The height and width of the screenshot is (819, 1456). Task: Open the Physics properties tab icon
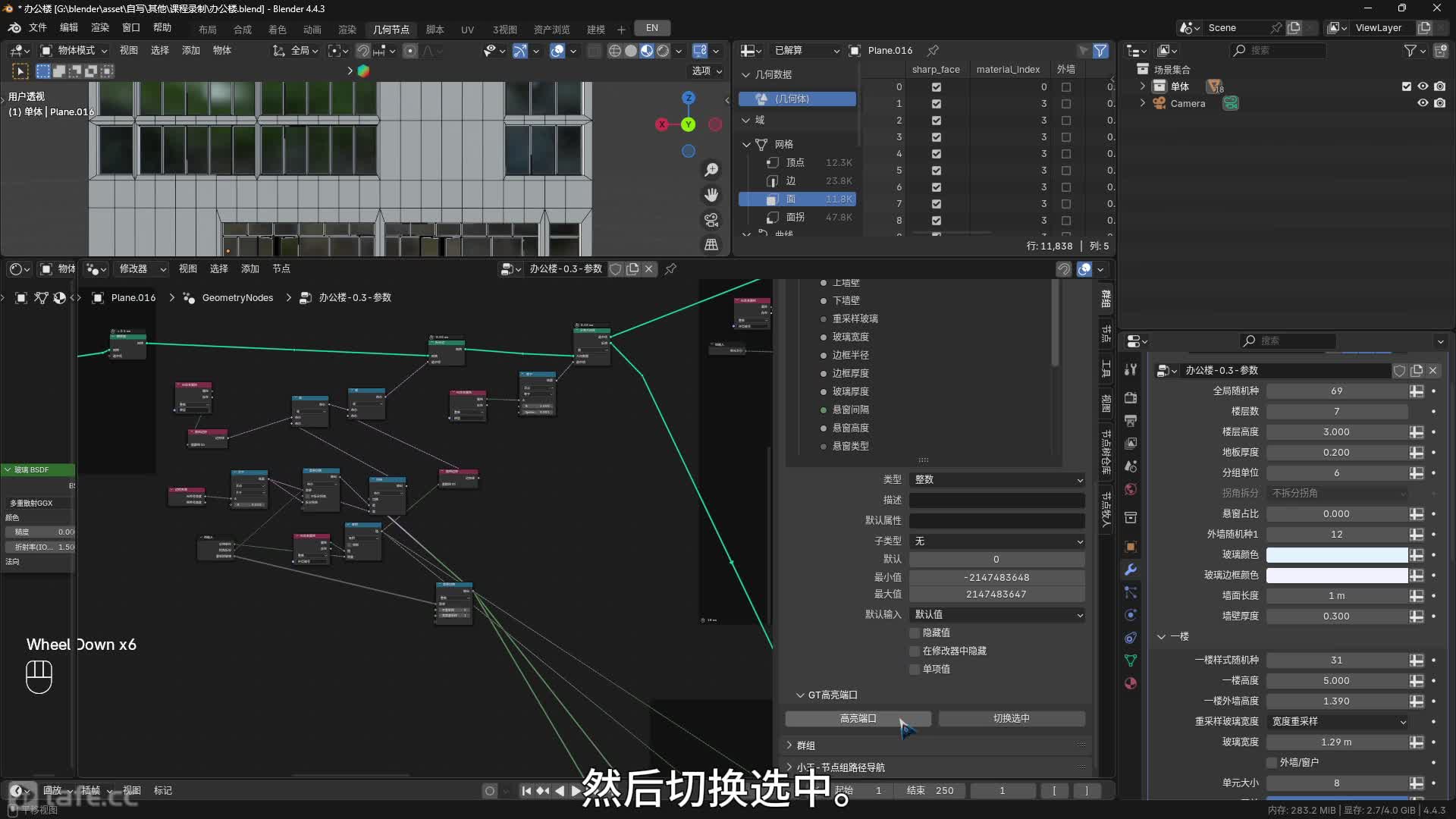point(1131,615)
